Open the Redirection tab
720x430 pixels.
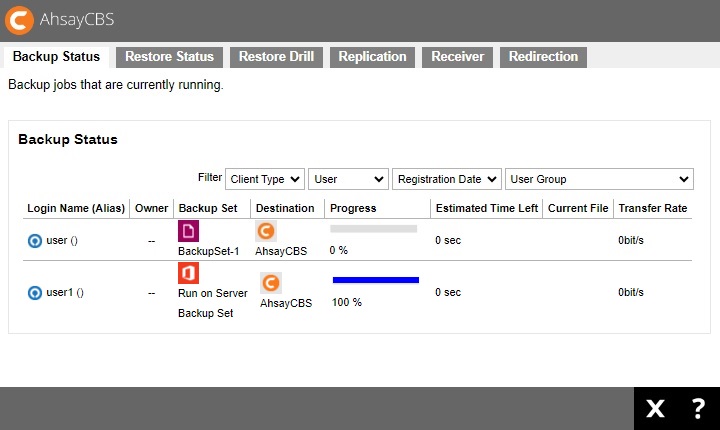point(543,57)
